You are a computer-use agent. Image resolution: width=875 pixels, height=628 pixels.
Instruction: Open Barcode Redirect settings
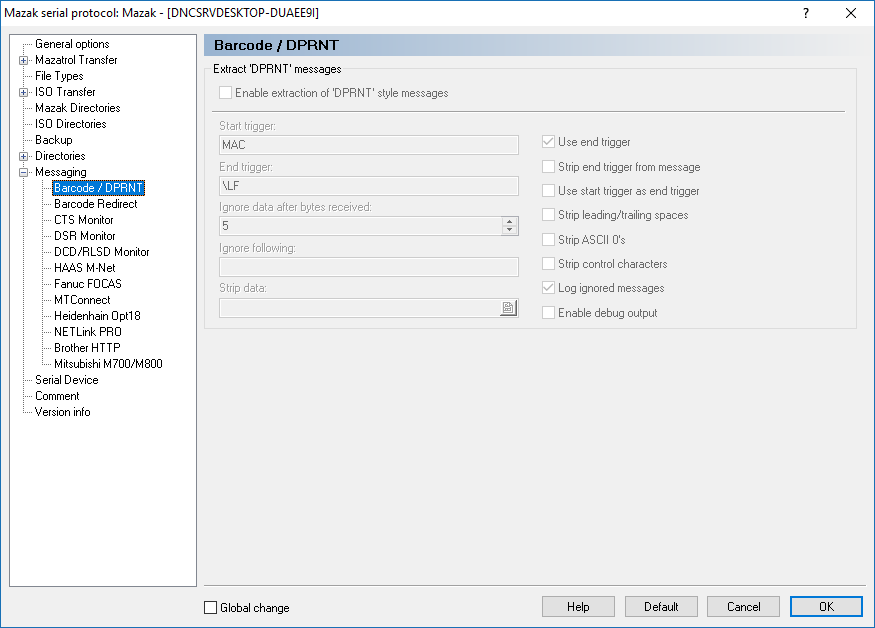point(96,204)
